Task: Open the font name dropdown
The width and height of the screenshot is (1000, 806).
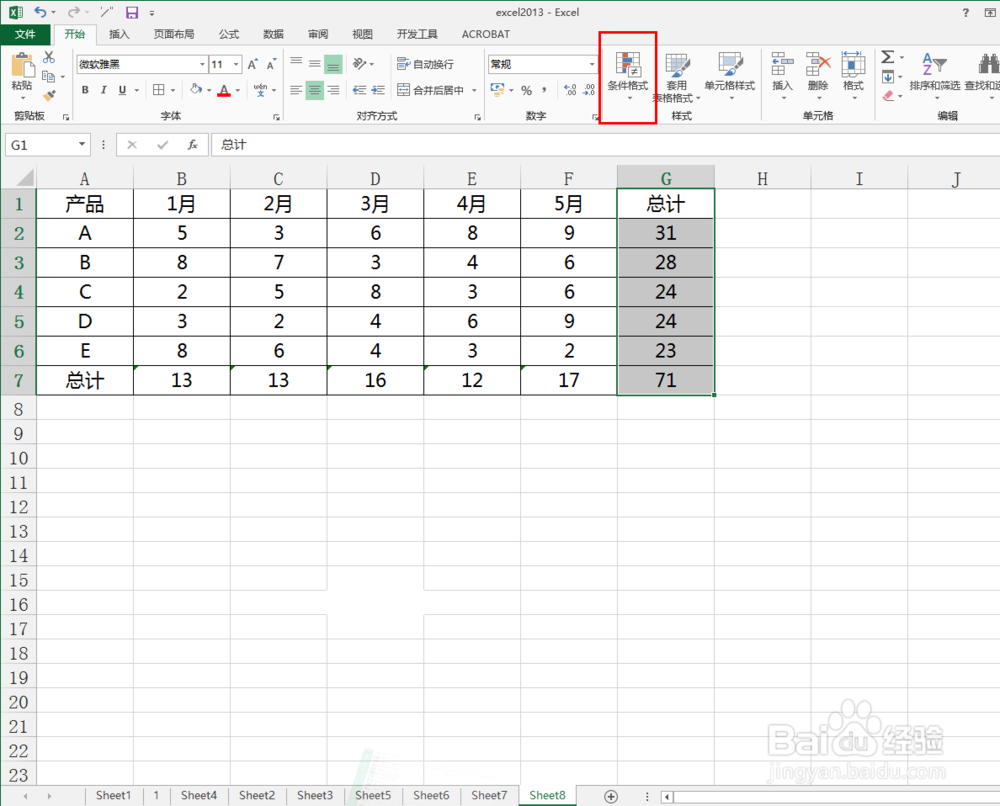Action: (x=204, y=63)
